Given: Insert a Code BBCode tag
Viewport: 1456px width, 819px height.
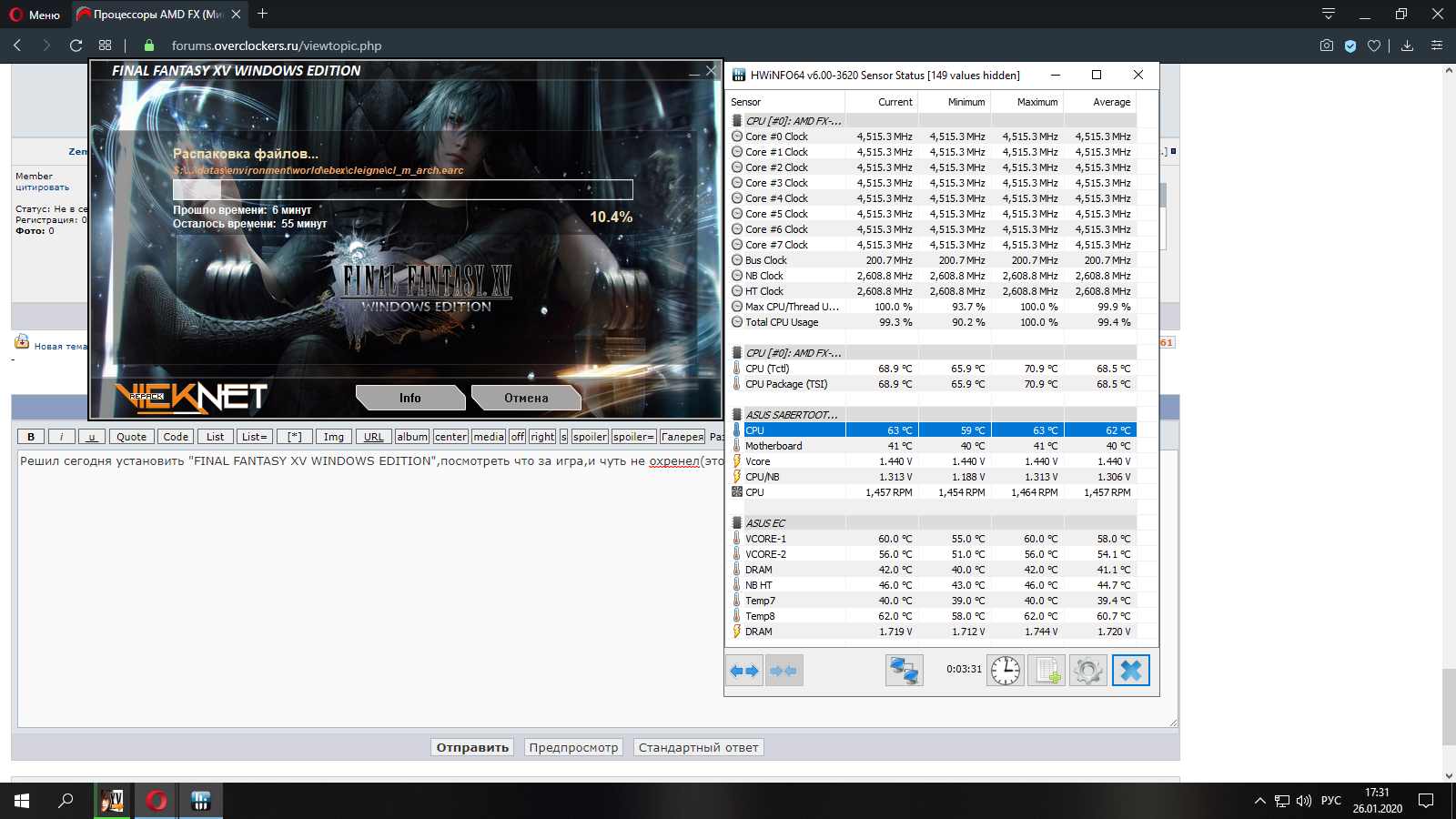Looking at the screenshot, I should click(x=176, y=437).
